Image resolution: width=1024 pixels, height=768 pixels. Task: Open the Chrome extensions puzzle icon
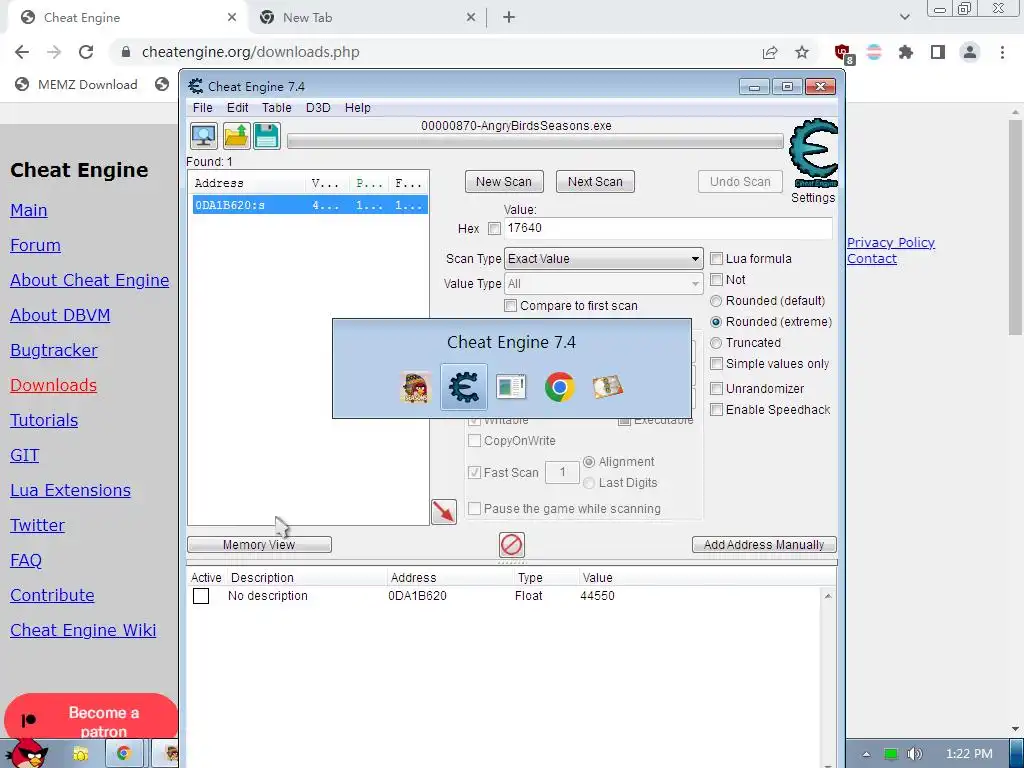(906, 52)
